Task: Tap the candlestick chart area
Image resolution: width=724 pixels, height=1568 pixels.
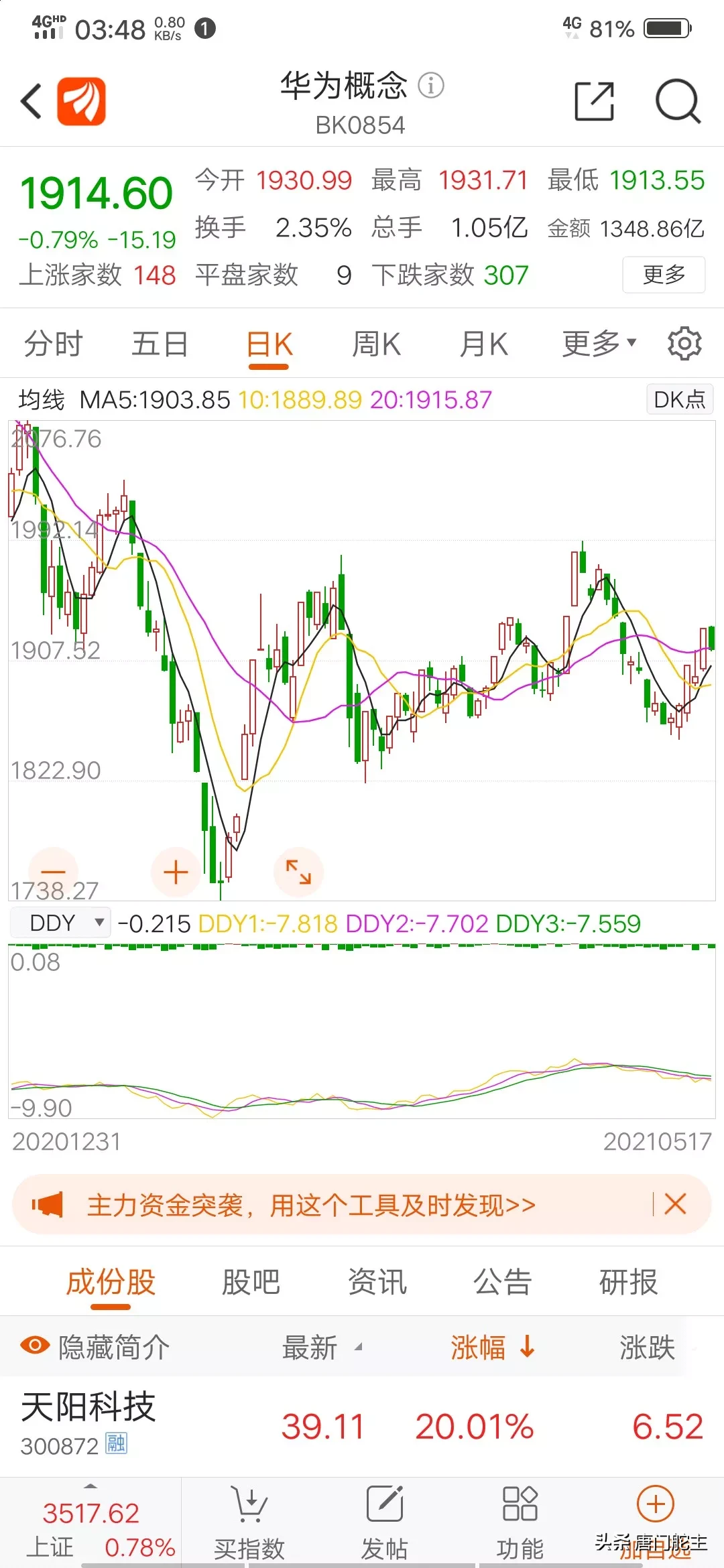Action: coord(362,660)
